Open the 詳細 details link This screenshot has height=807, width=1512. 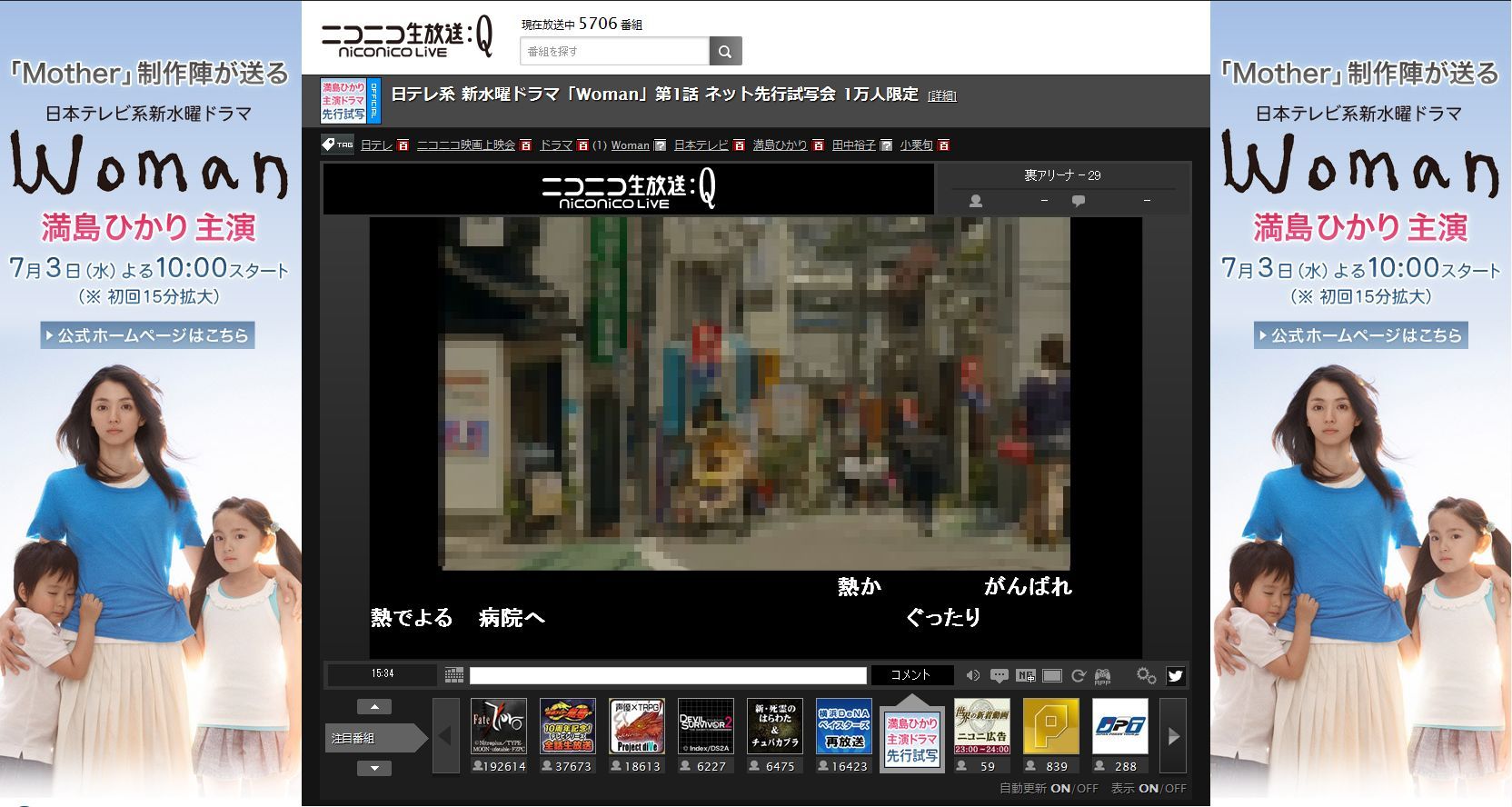coord(941,95)
